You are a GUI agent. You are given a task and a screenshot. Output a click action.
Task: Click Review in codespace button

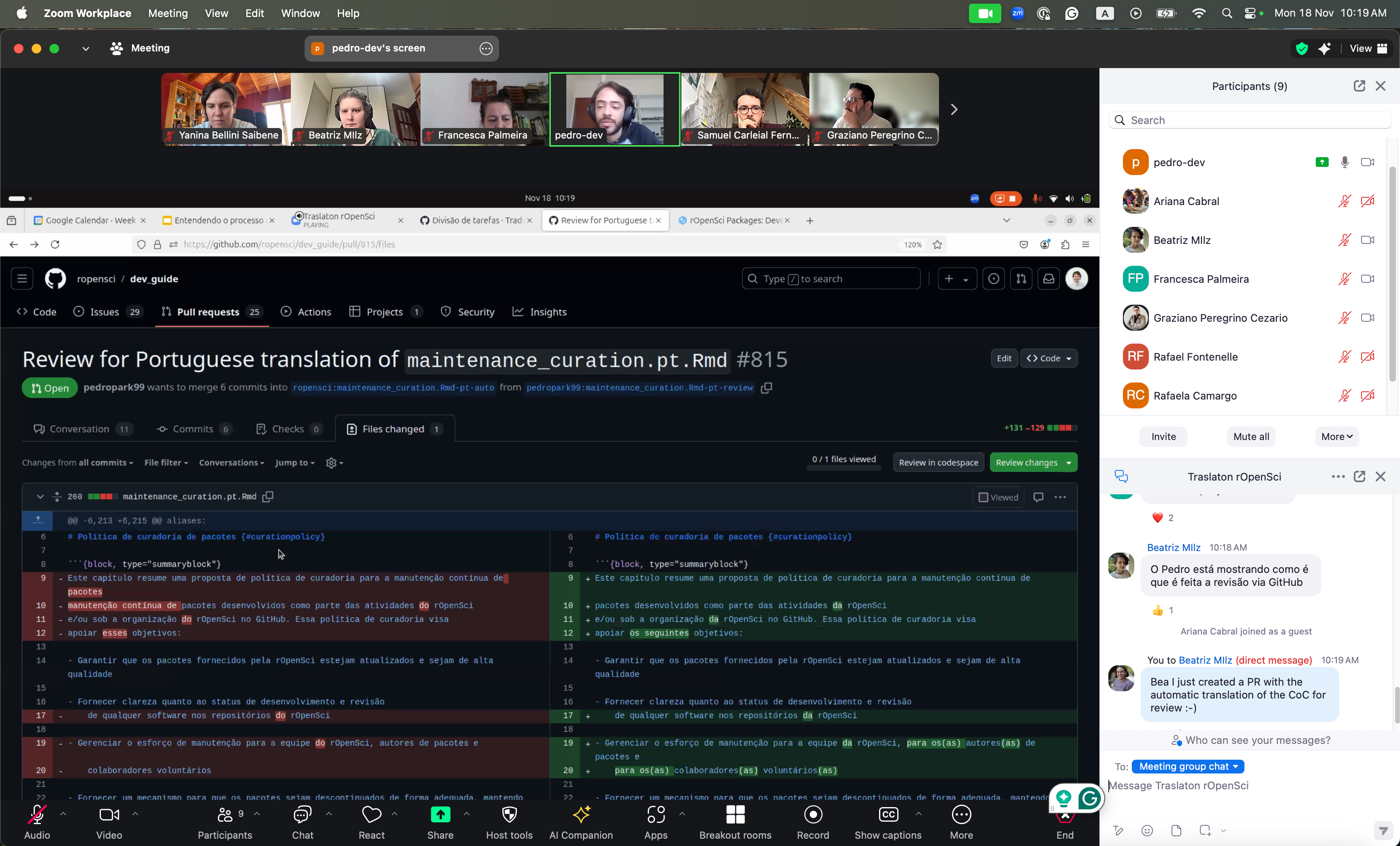pos(938,462)
